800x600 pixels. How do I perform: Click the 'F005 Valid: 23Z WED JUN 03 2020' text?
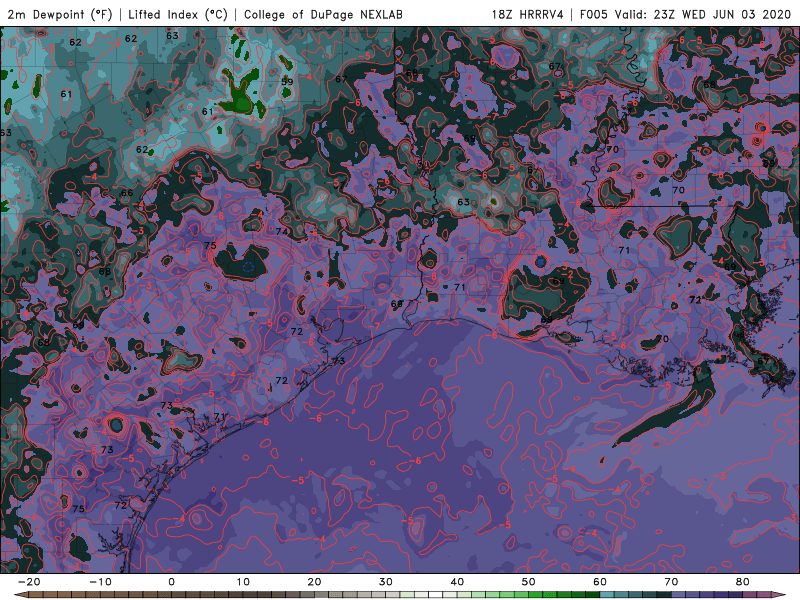tap(685, 14)
